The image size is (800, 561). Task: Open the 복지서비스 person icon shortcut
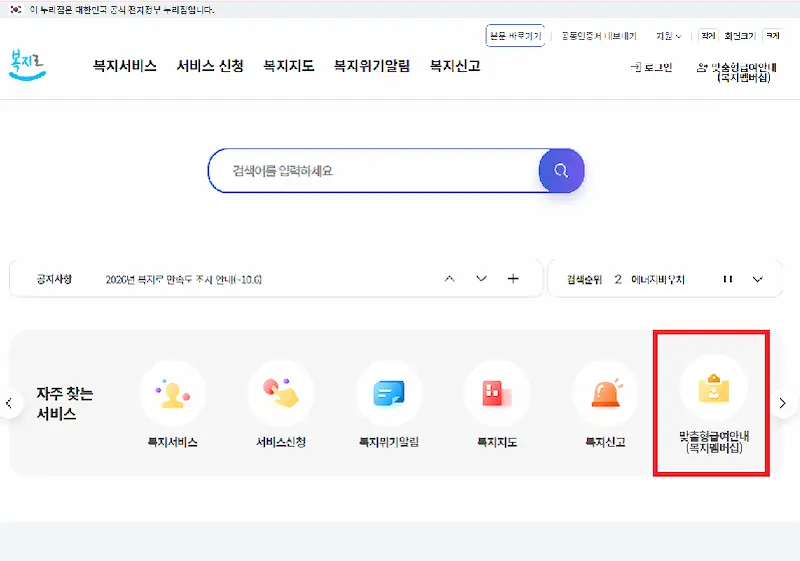tap(173, 393)
